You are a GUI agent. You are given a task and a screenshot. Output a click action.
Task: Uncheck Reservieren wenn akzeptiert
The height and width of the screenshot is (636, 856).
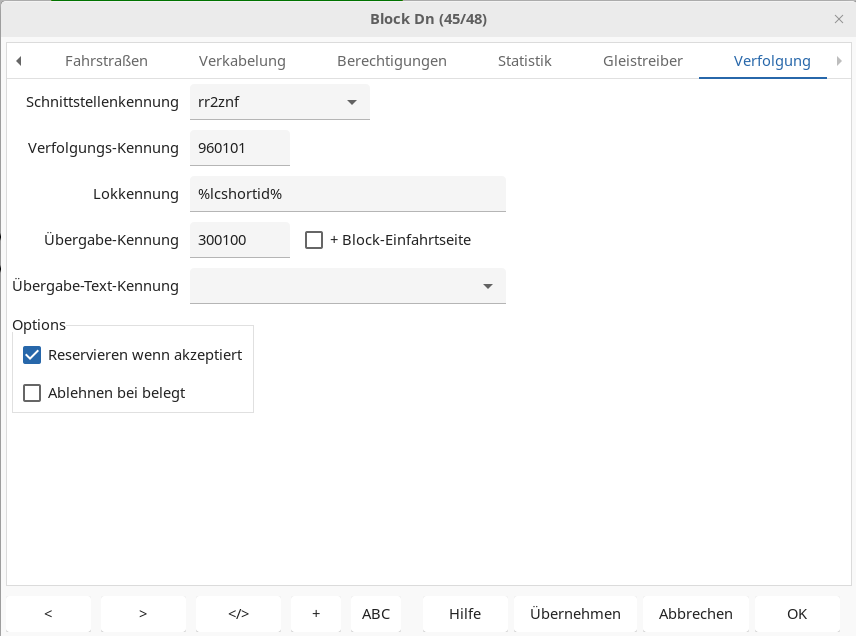pos(32,355)
